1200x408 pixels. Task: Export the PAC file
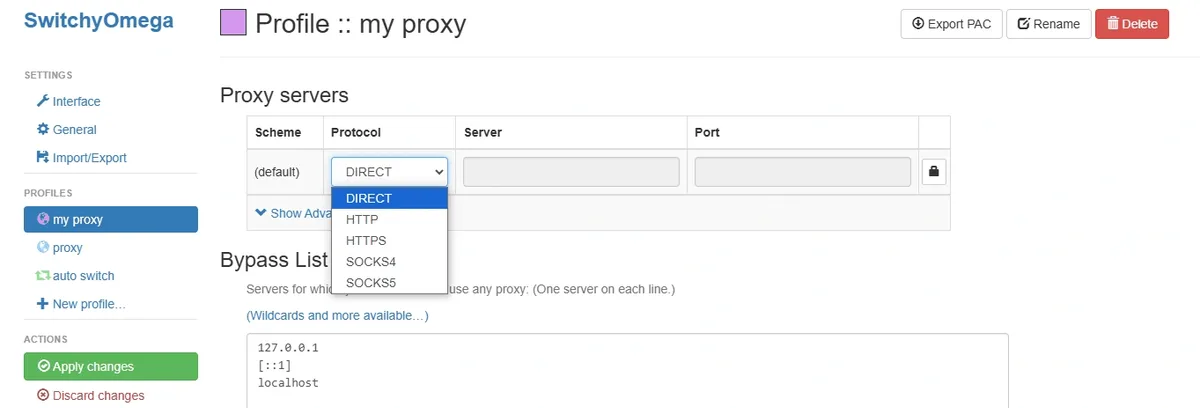click(x=951, y=24)
